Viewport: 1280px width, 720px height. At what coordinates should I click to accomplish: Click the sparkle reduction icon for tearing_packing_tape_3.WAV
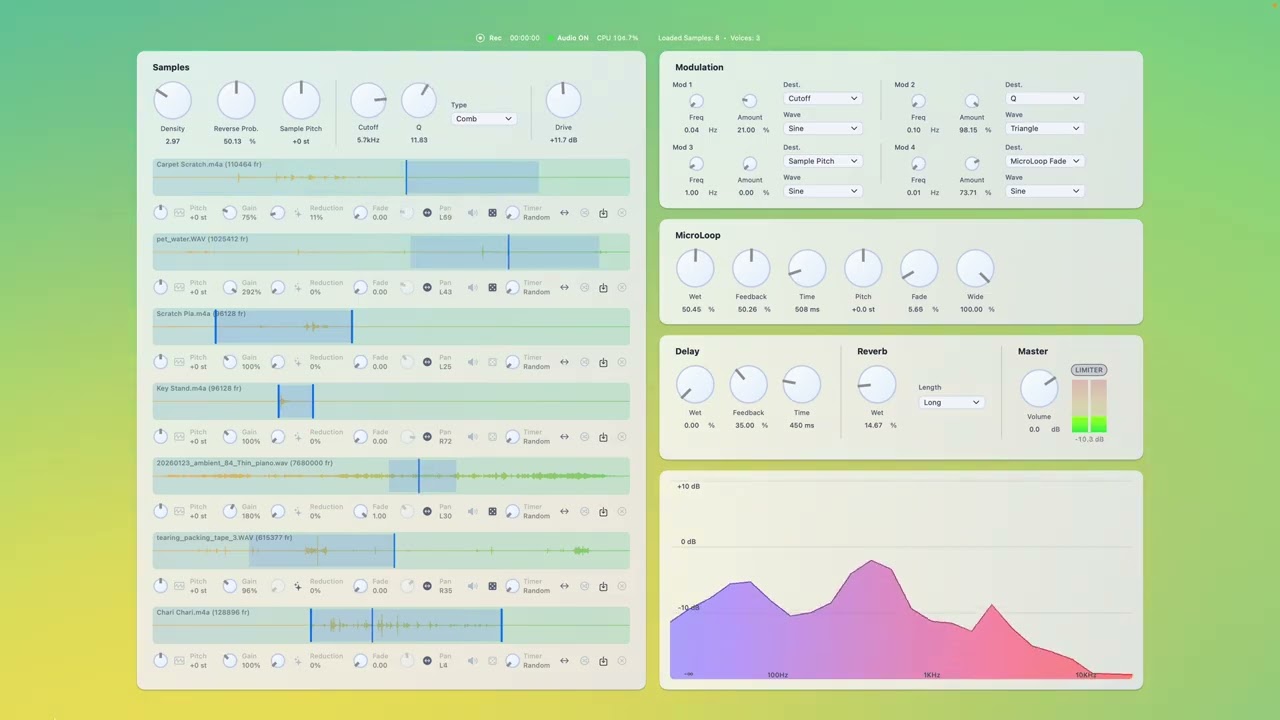tap(297, 586)
